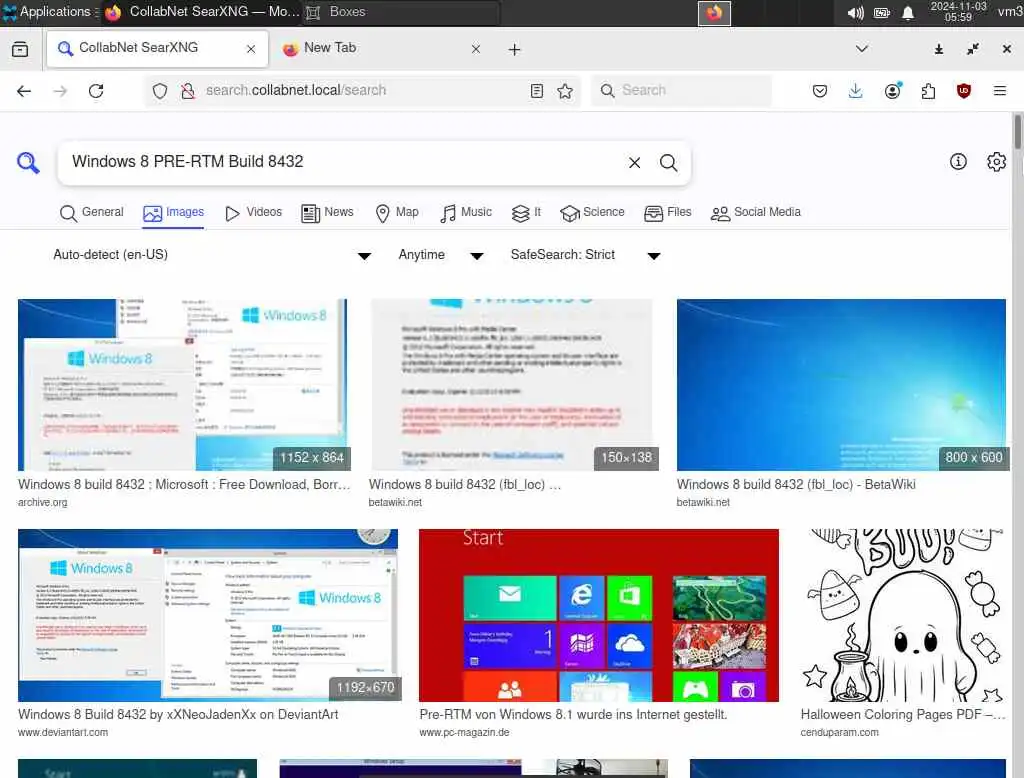Viewport: 1024px width, 778px height.
Task: Switch to the Videos category
Action: [253, 212]
